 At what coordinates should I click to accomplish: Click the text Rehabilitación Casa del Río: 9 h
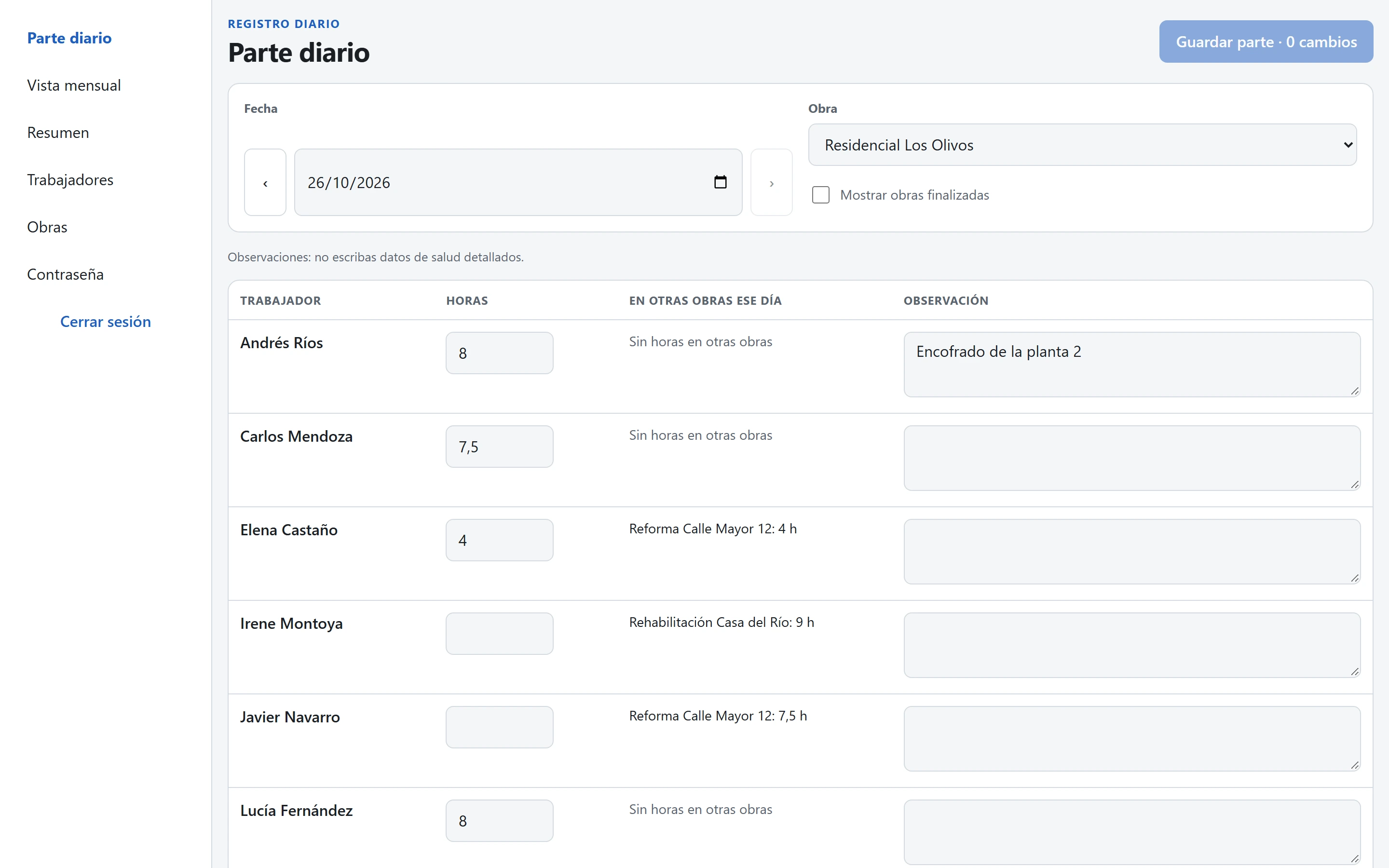click(x=722, y=622)
